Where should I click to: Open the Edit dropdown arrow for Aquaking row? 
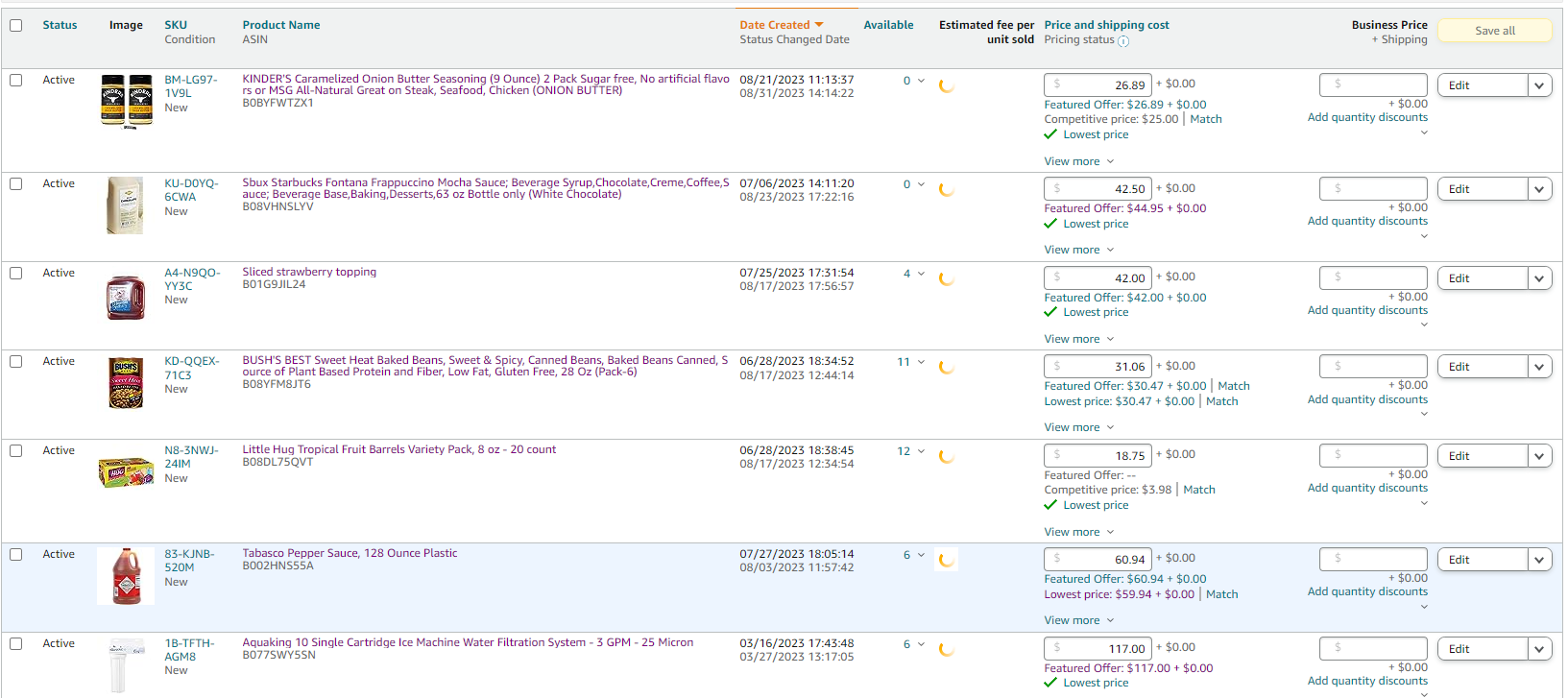(1539, 649)
